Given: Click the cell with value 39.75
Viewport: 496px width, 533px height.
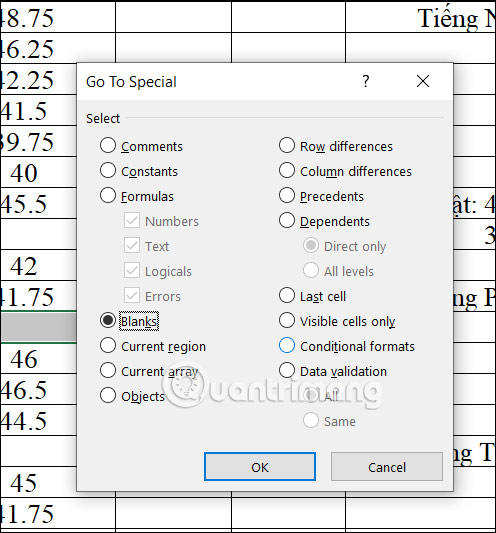Looking at the screenshot, I should (38, 141).
